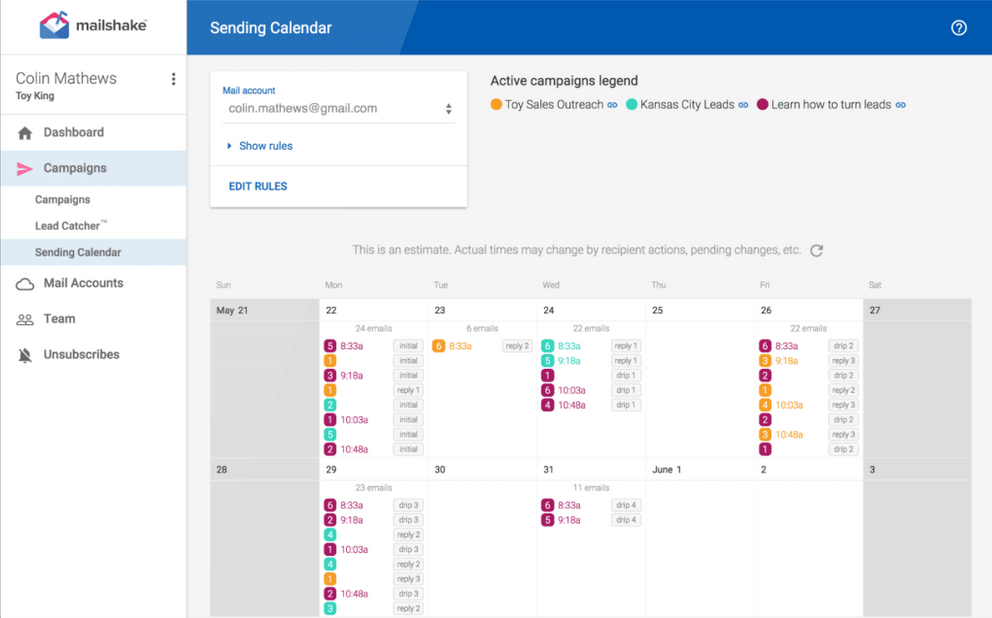992x618 pixels.
Task: Click the orange 1 badge on May 29
Action: pyautogui.click(x=330, y=579)
